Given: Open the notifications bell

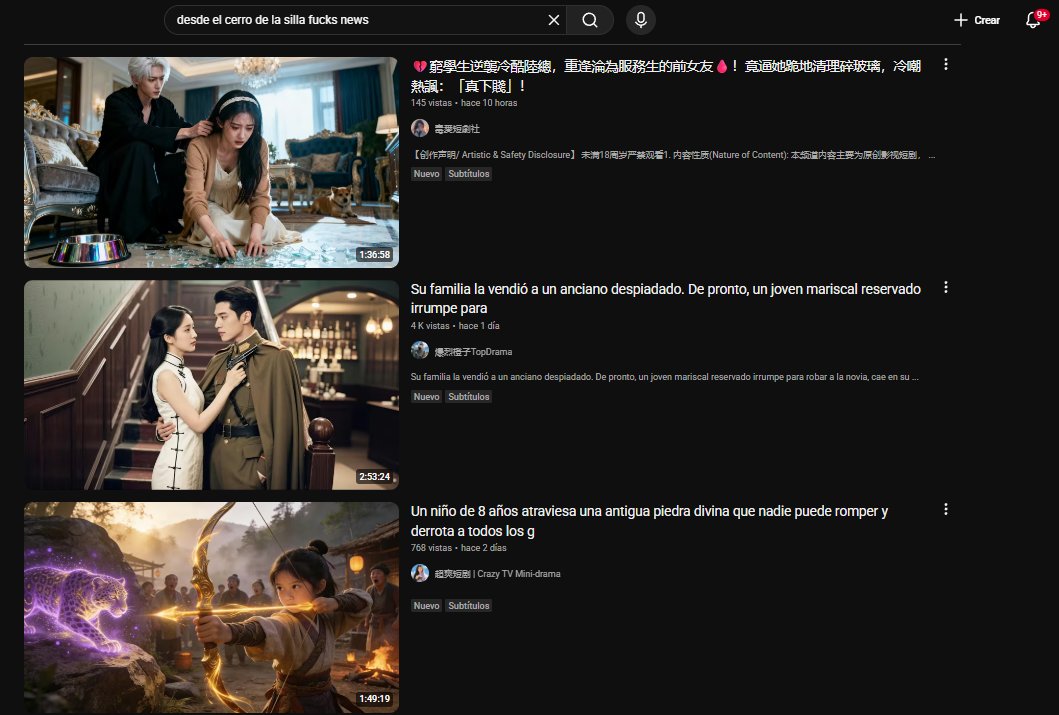Looking at the screenshot, I should pyautogui.click(x=1034, y=20).
